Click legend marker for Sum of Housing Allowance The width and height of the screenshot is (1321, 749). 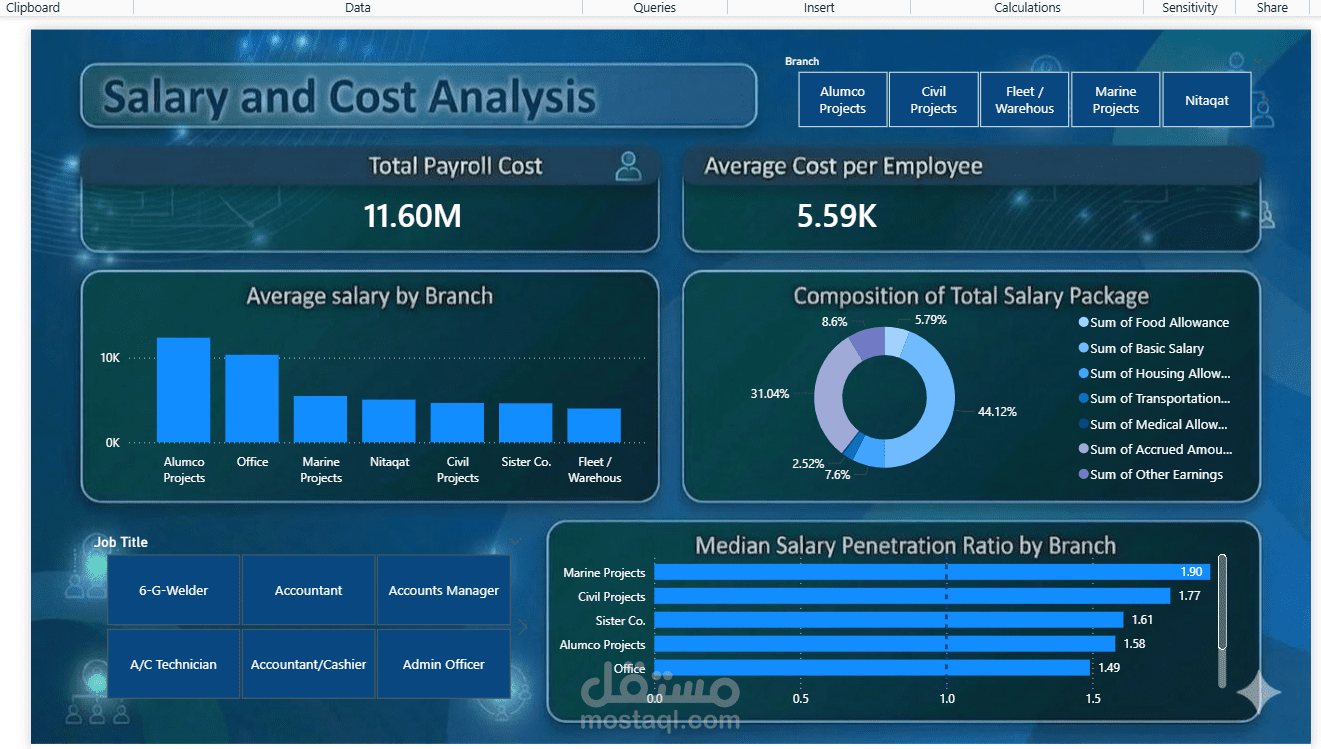coord(1084,373)
